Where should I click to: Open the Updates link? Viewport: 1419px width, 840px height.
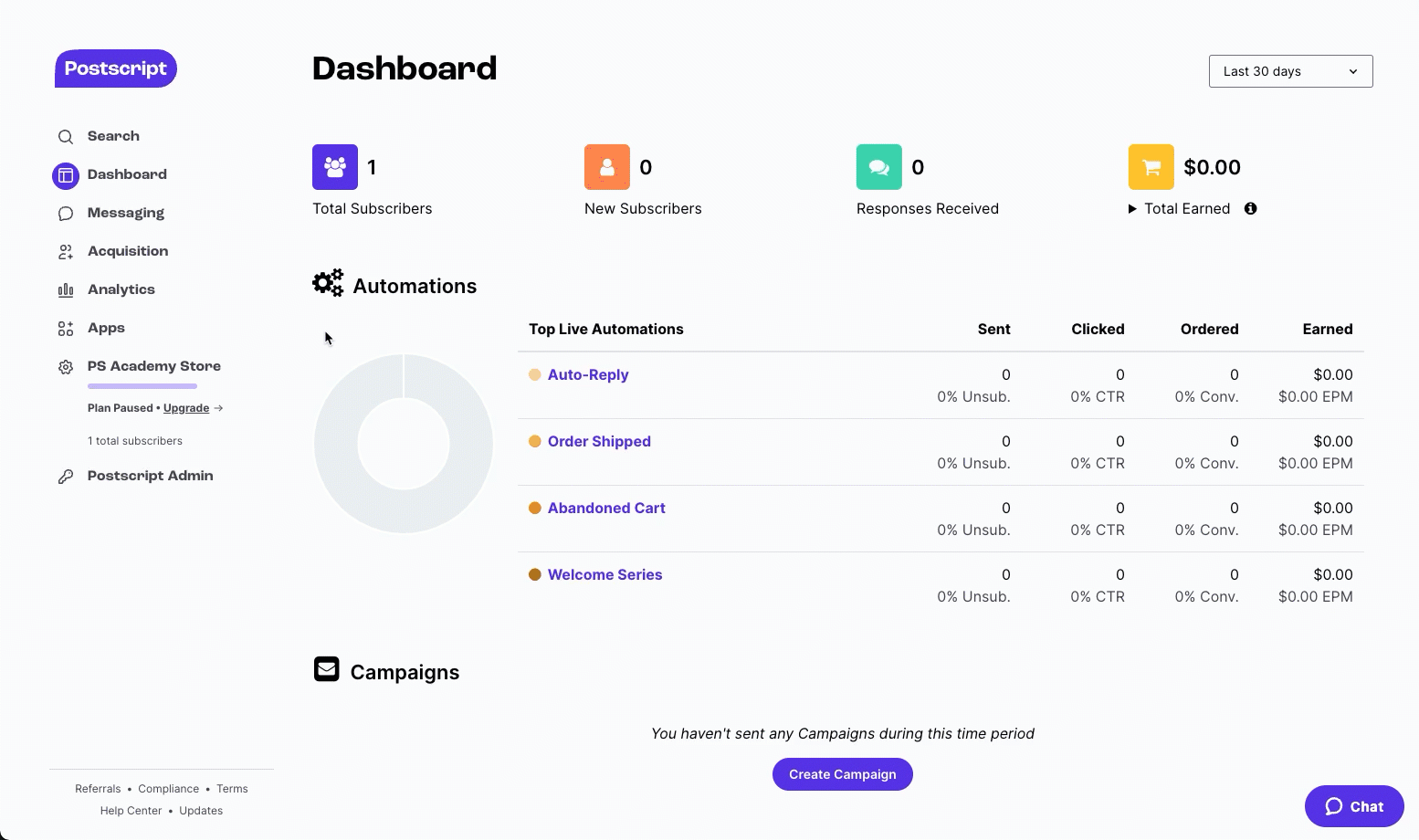click(201, 811)
